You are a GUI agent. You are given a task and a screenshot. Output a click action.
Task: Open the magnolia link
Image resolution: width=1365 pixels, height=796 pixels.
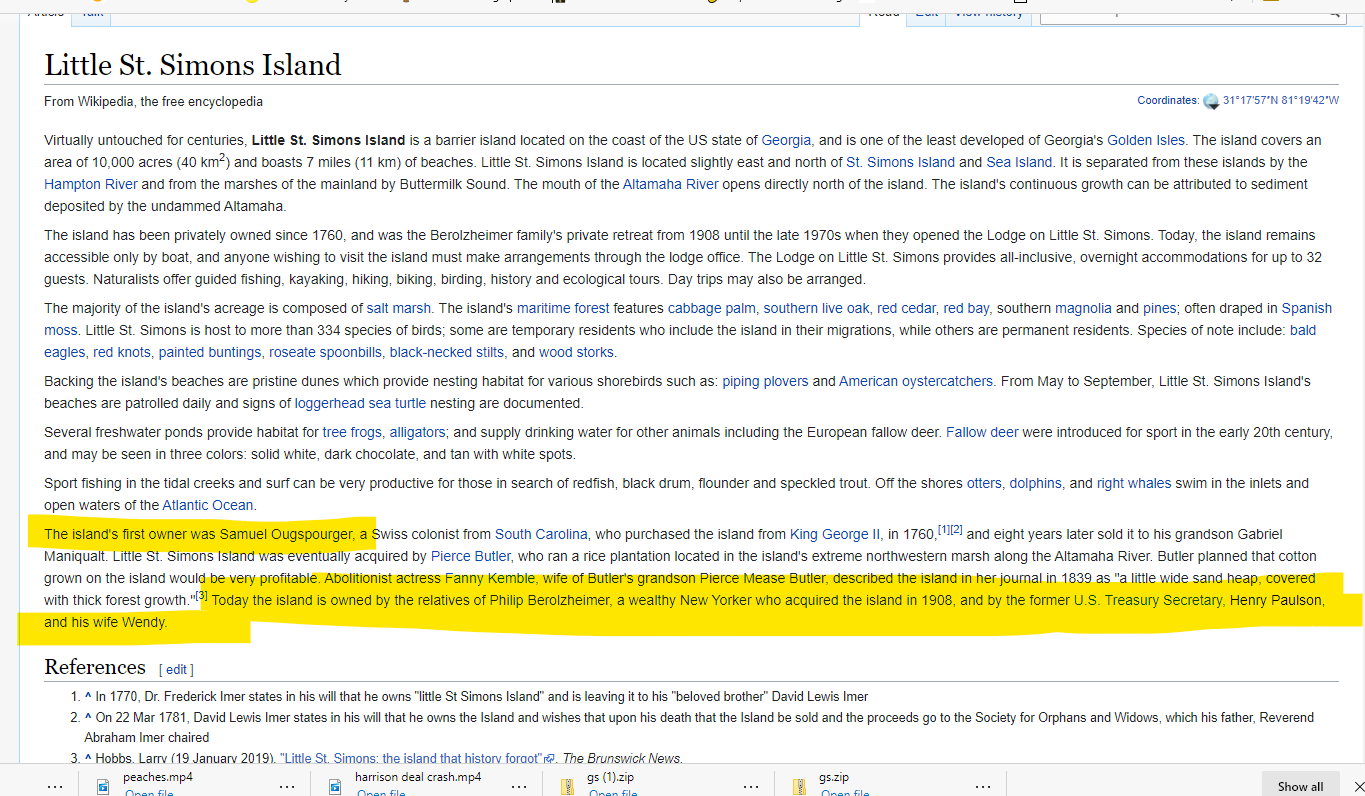click(x=1083, y=308)
